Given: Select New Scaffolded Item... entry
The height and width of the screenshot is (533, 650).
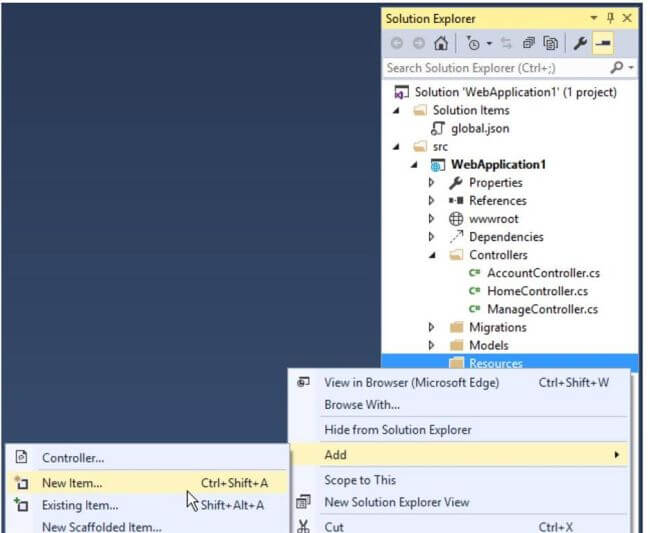Looking at the screenshot, I should click(147, 526).
